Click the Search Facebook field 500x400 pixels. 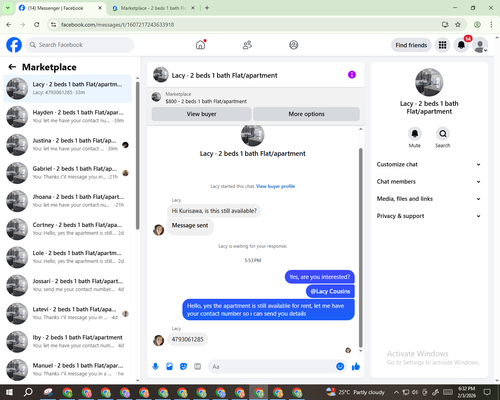click(x=80, y=45)
